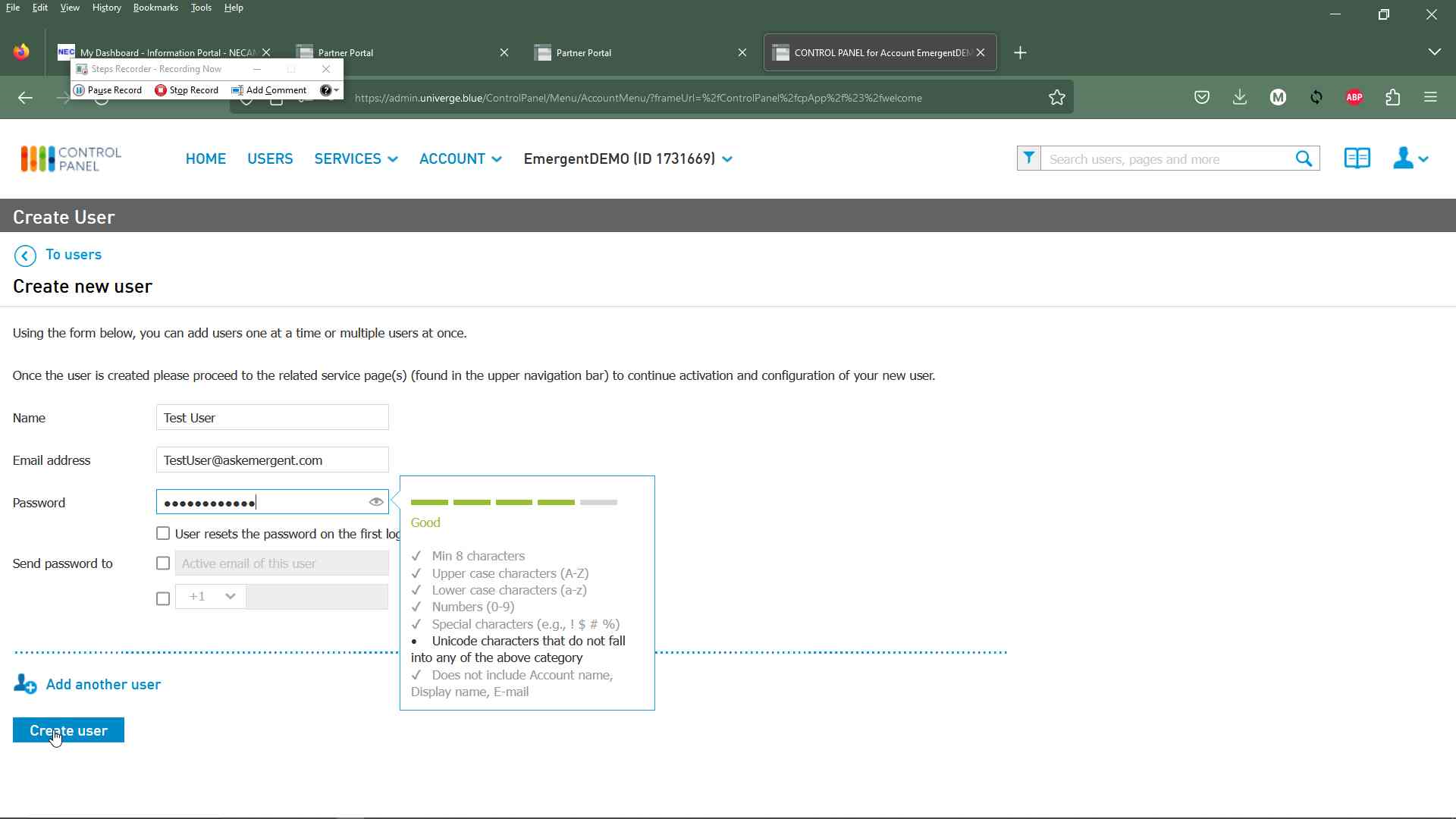Open the Bookmarks menu
This screenshot has height=819, width=1456.
tap(155, 8)
